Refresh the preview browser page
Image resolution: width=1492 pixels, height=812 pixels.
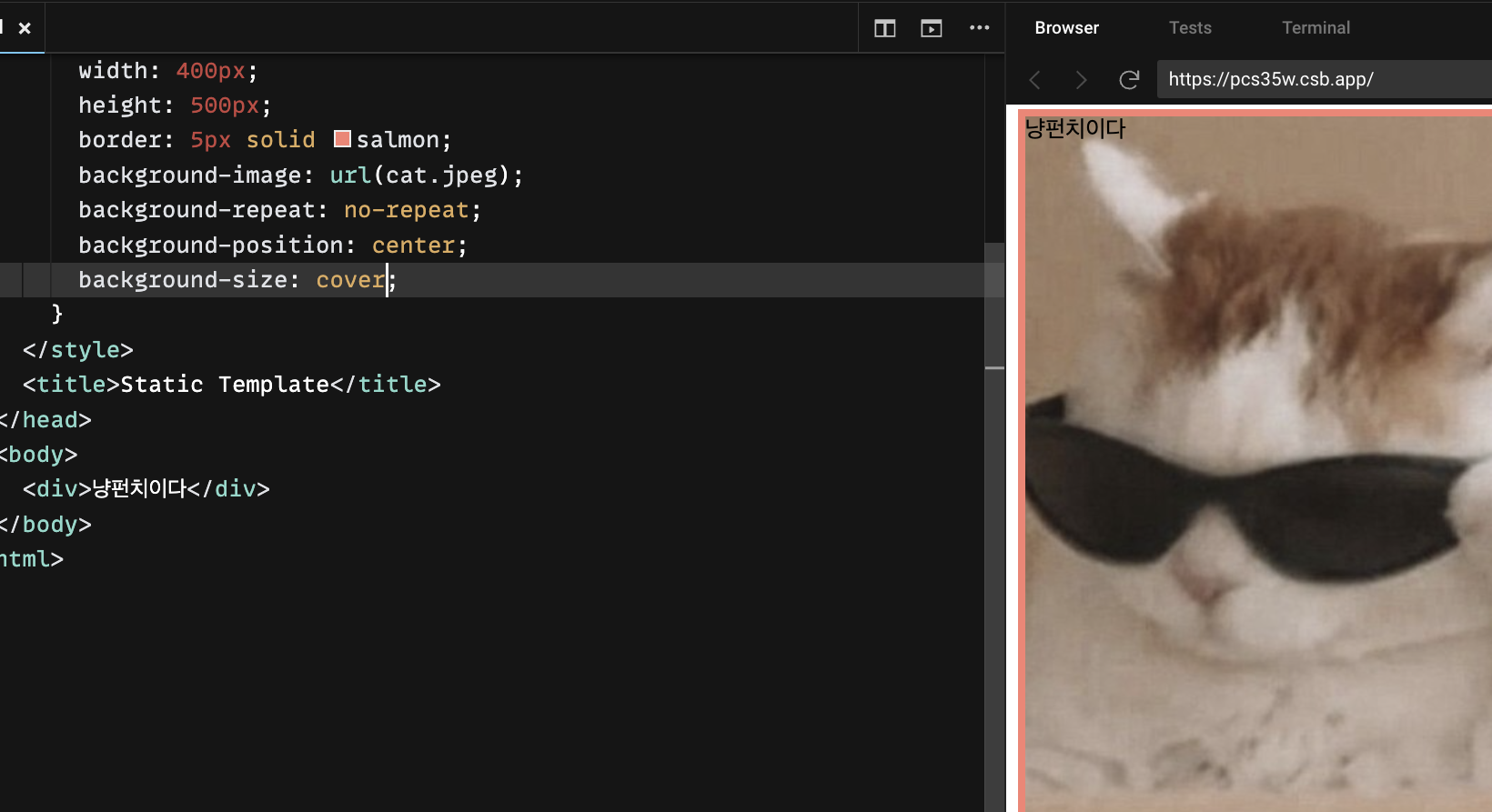point(1129,80)
